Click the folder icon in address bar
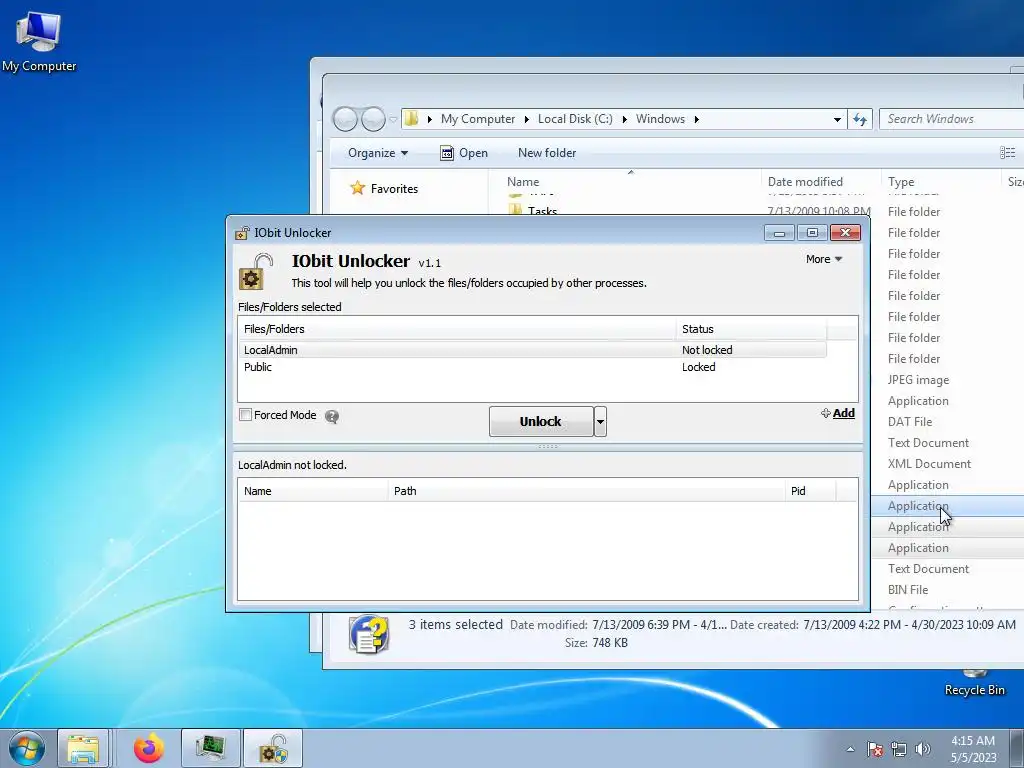Viewport: 1024px width, 768px height. pyautogui.click(x=411, y=119)
